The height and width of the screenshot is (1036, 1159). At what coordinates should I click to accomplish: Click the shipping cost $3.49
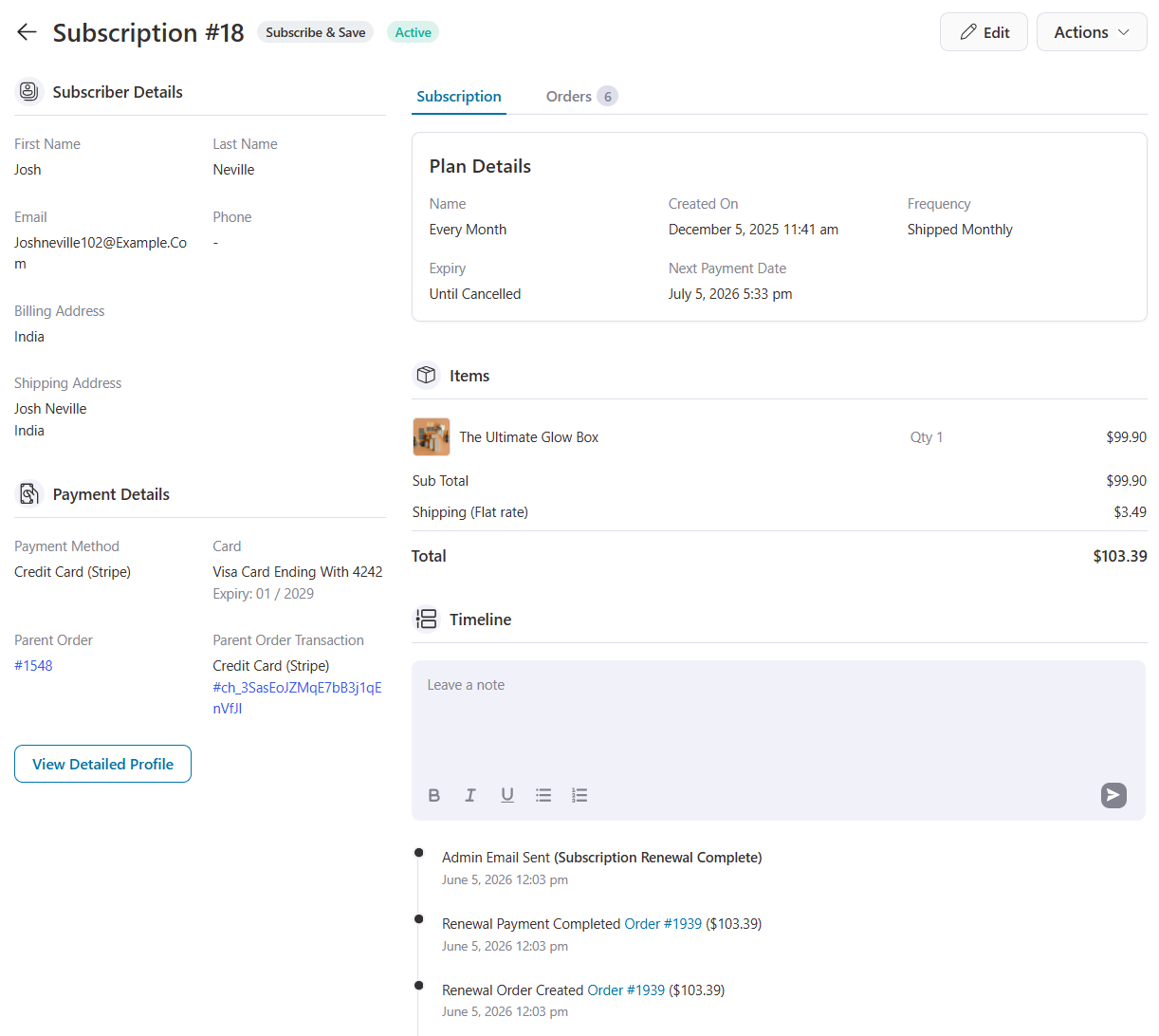1131,512
